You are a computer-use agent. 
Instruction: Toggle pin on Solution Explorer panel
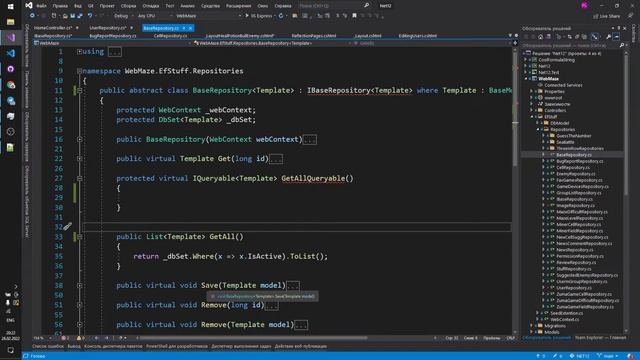pyautogui.click(x=618, y=28)
